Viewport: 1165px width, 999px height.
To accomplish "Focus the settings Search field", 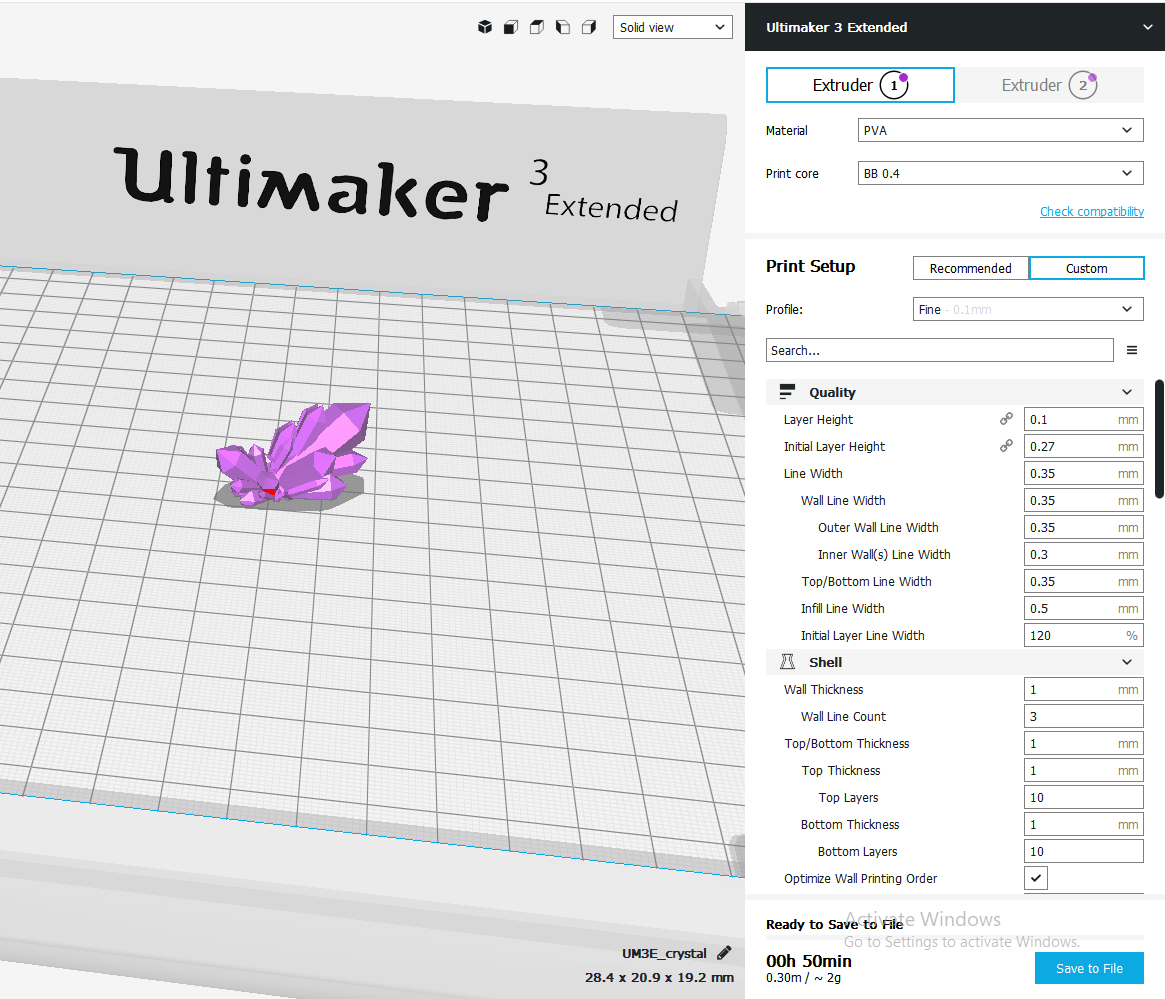I will click(x=939, y=351).
